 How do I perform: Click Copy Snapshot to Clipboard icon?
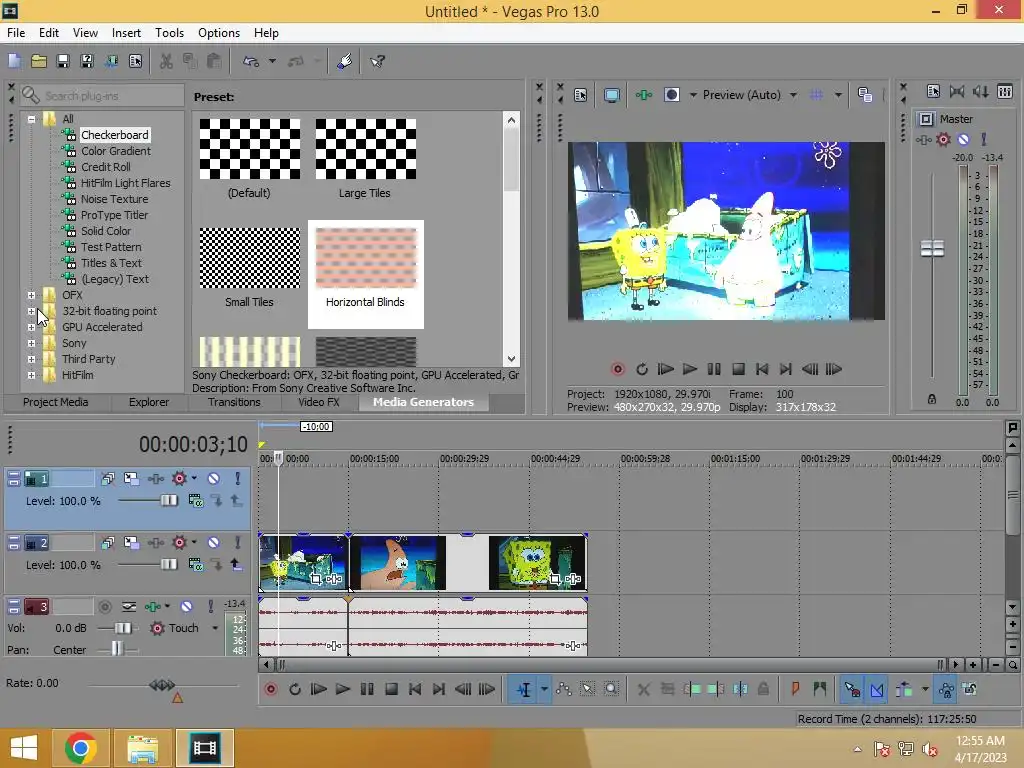coord(865,95)
